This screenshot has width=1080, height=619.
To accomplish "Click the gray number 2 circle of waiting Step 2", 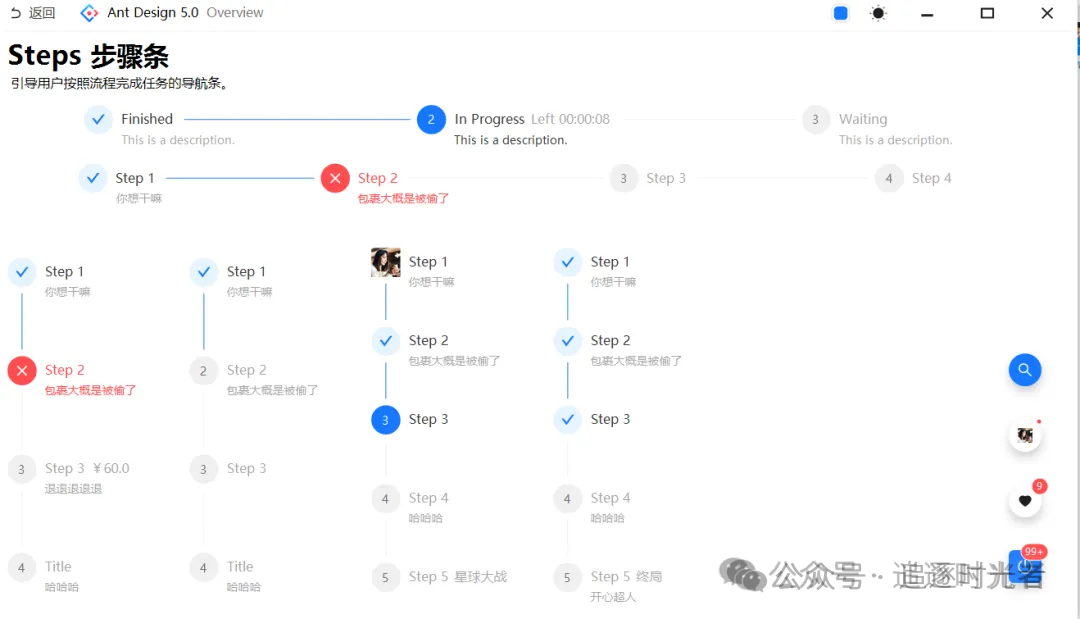I will 204,370.
